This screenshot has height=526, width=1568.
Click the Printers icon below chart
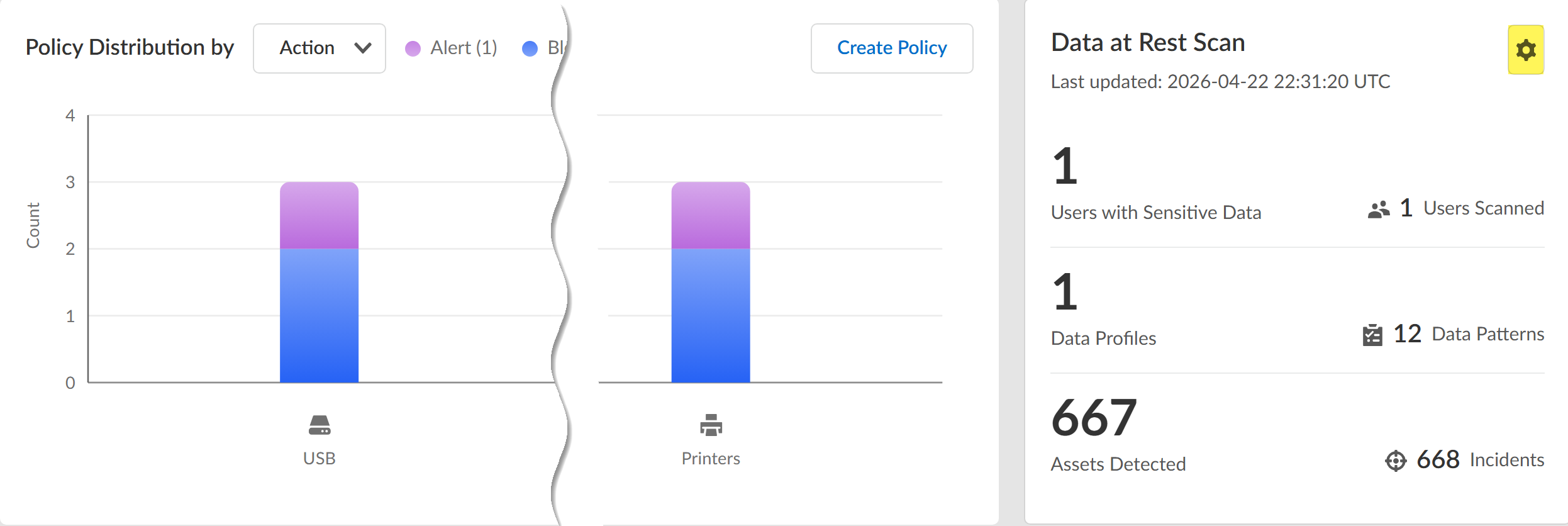point(711,425)
